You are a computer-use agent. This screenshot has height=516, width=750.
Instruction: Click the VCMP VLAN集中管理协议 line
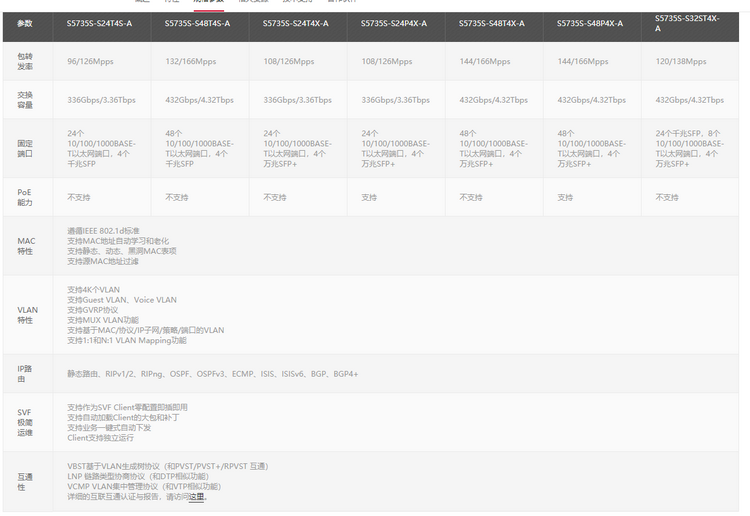(x=144, y=487)
